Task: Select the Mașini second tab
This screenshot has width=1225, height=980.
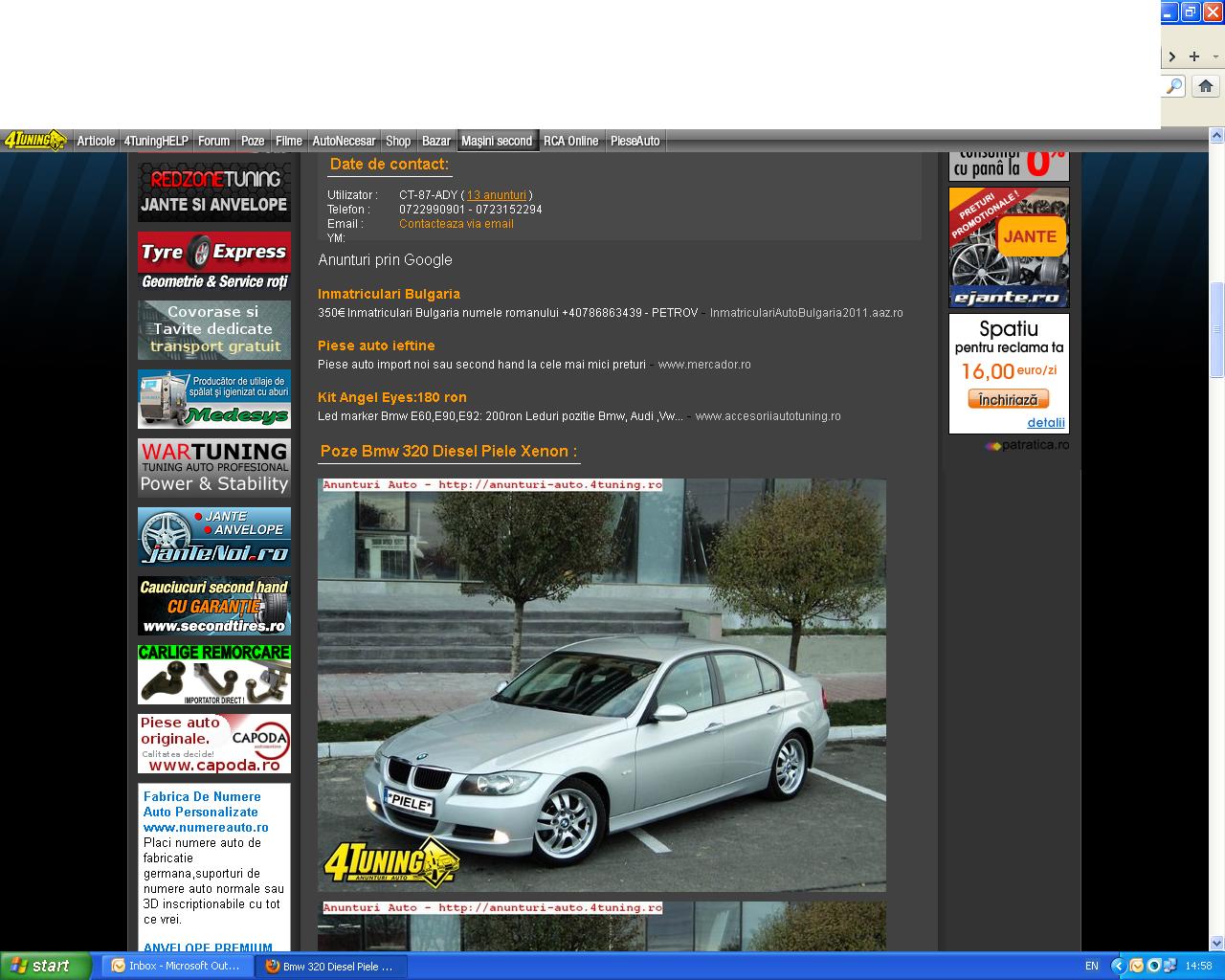Action: tap(497, 141)
